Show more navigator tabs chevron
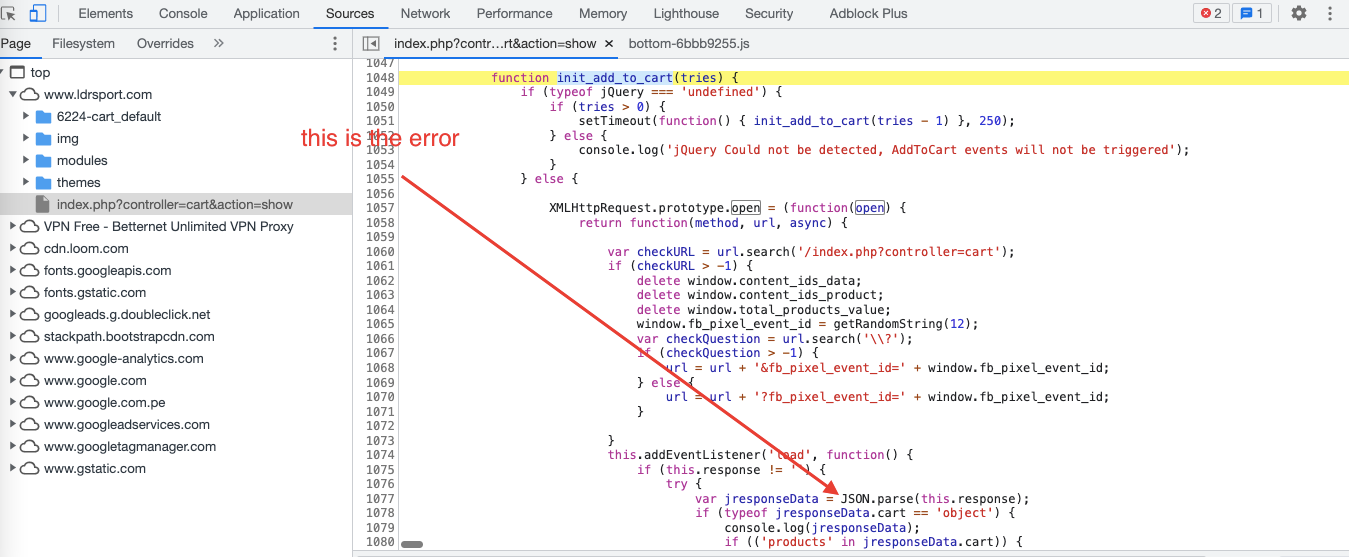 pyautogui.click(x=219, y=44)
